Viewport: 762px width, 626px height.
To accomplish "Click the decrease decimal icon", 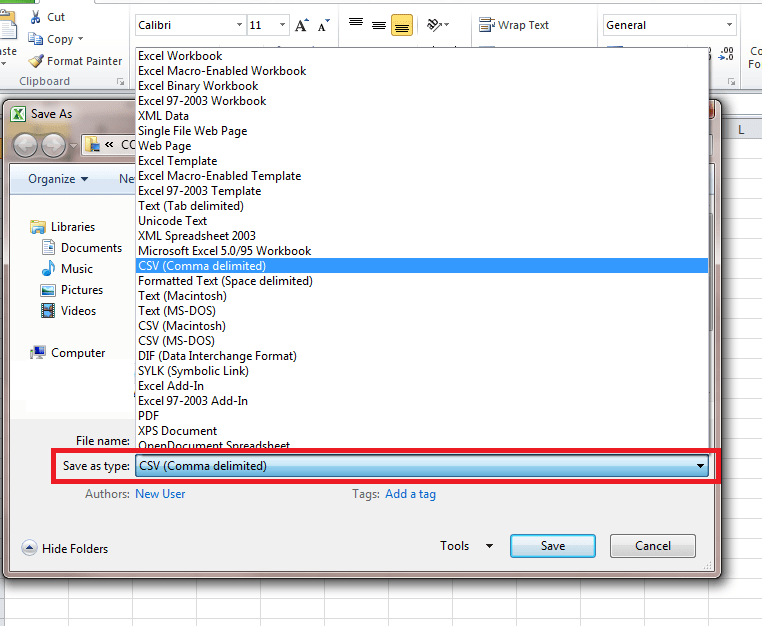I will pos(726,53).
